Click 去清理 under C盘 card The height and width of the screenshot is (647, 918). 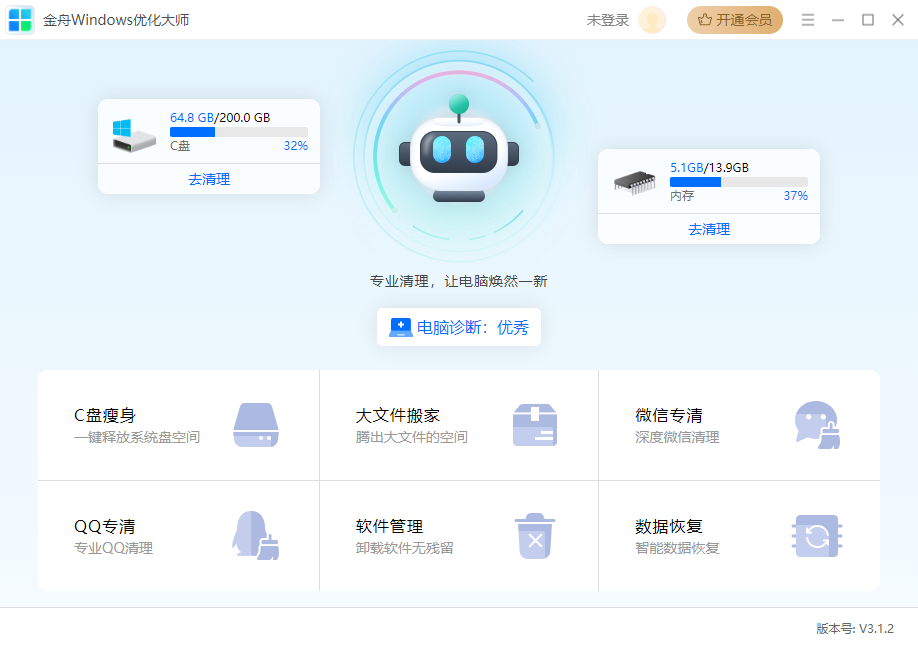click(x=209, y=179)
